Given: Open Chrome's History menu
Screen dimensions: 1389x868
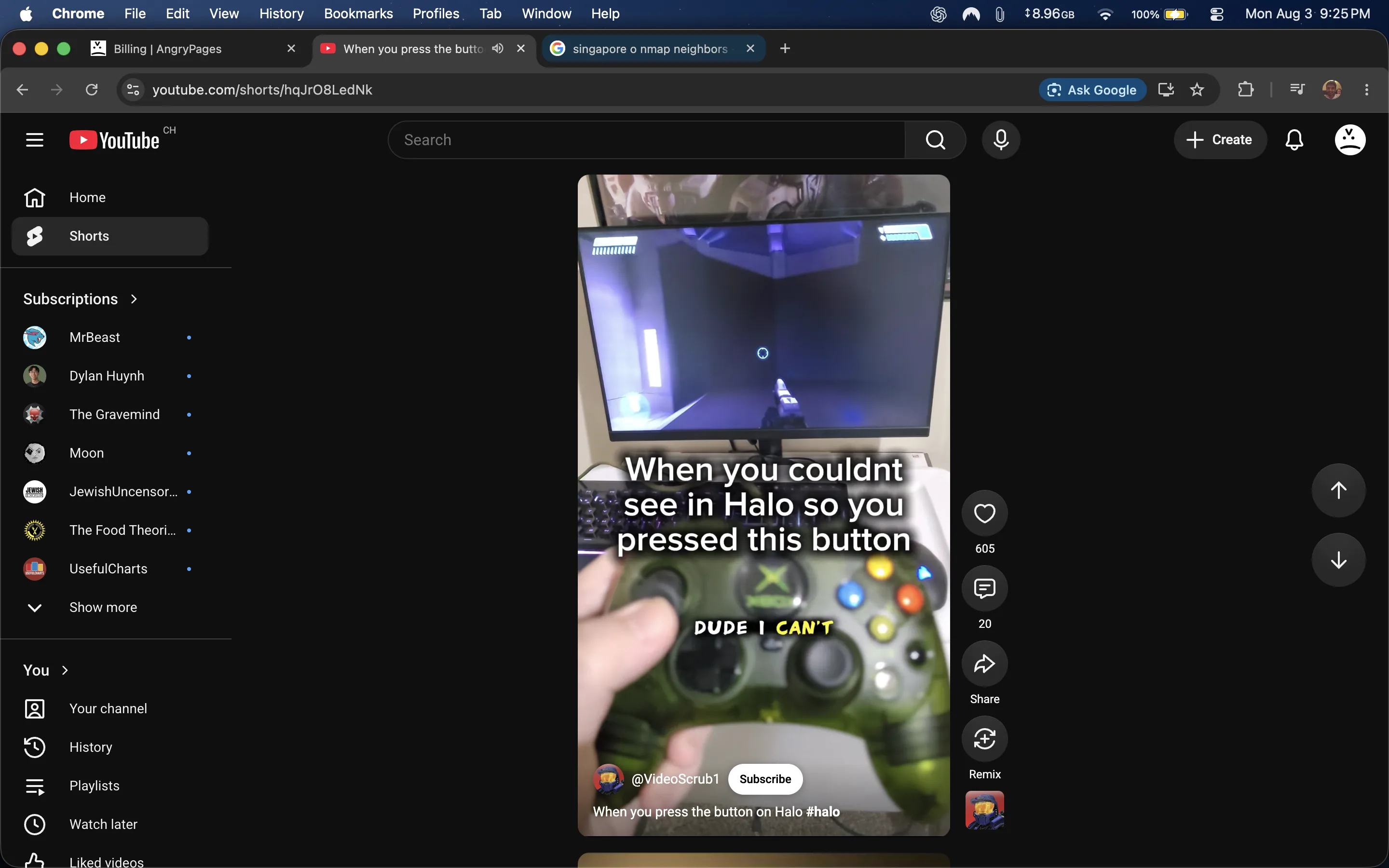Looking at the screenshot, I should coord(281,14).
